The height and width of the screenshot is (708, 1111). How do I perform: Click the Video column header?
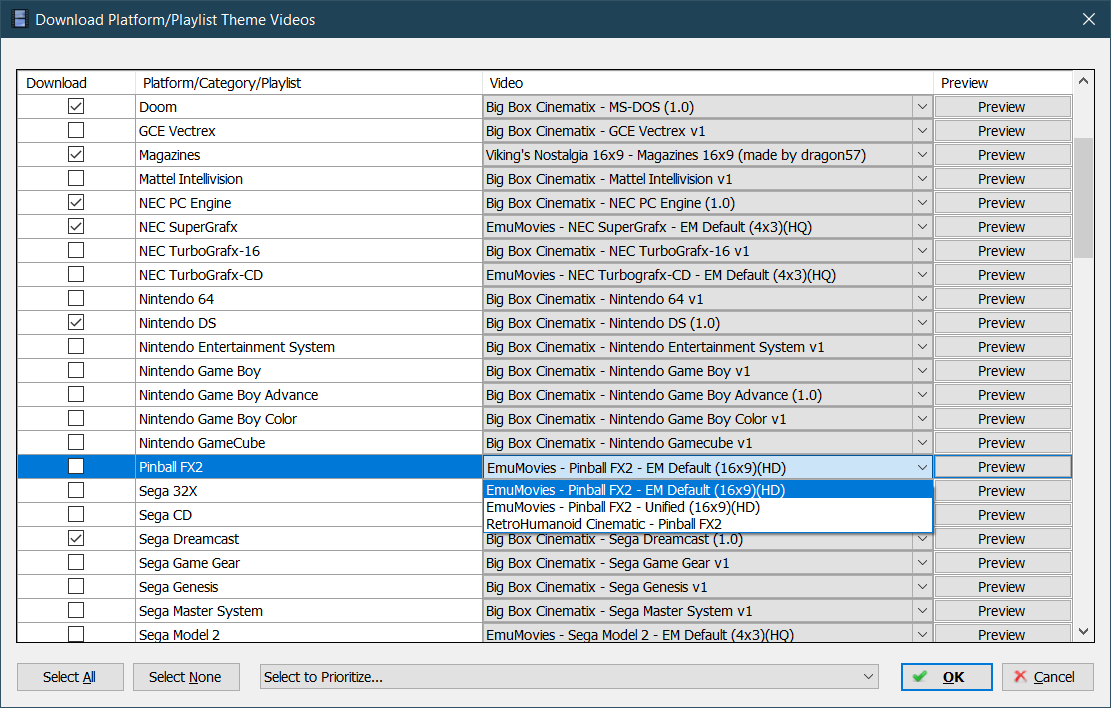point(707,83)
